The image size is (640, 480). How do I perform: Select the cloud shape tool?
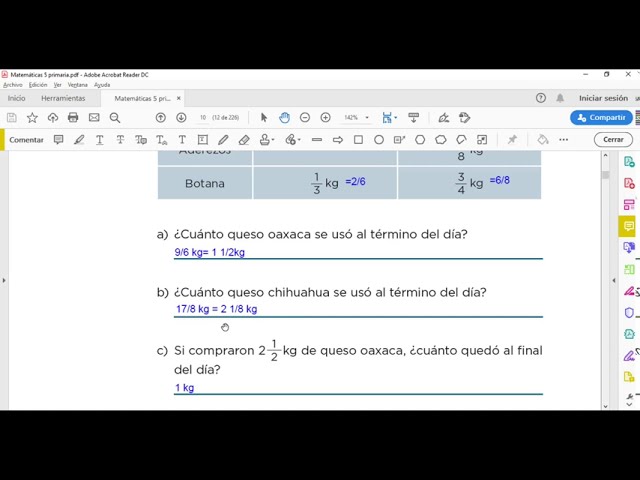441,140
